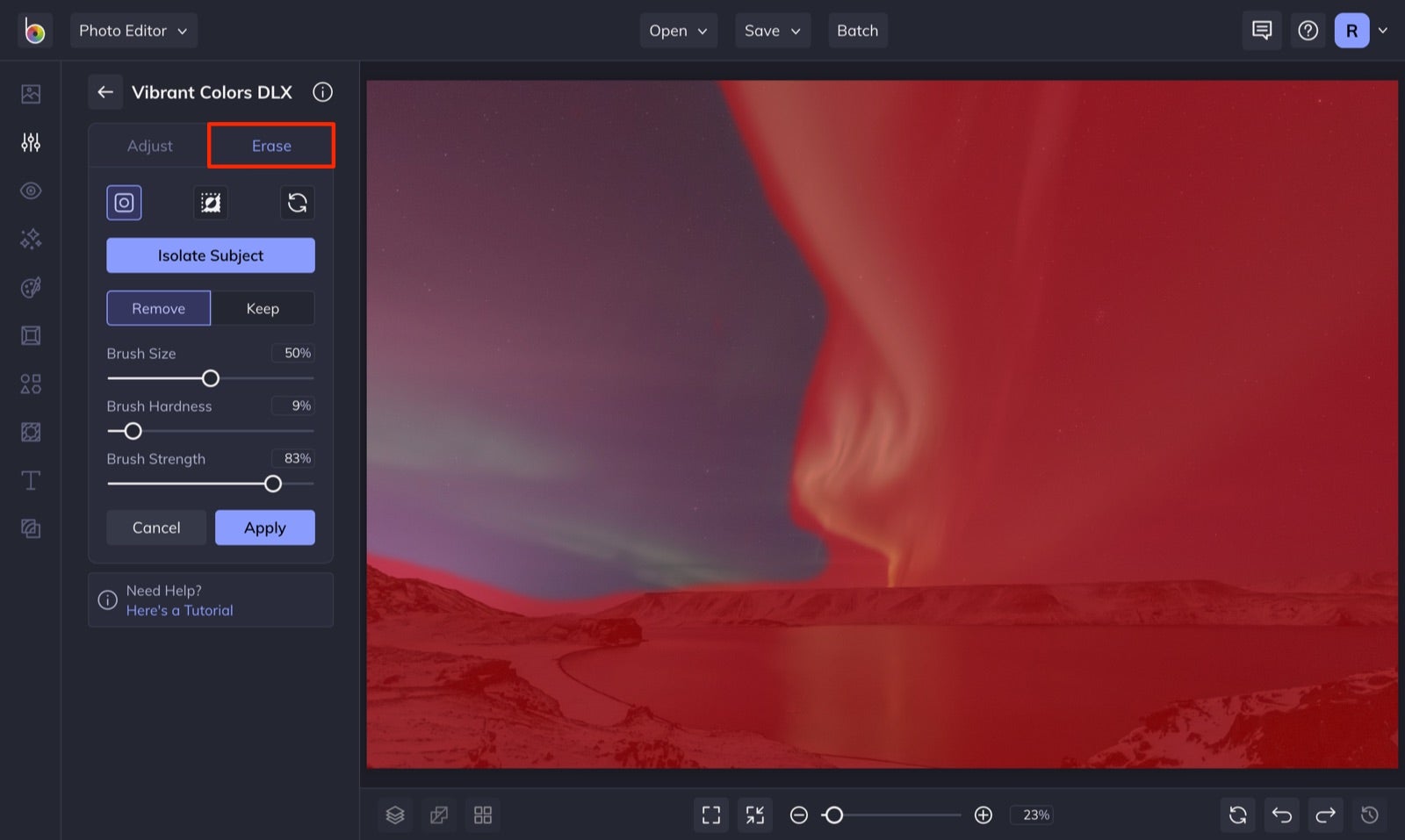Open the Layers panel at the bottom left

point(395,815)
